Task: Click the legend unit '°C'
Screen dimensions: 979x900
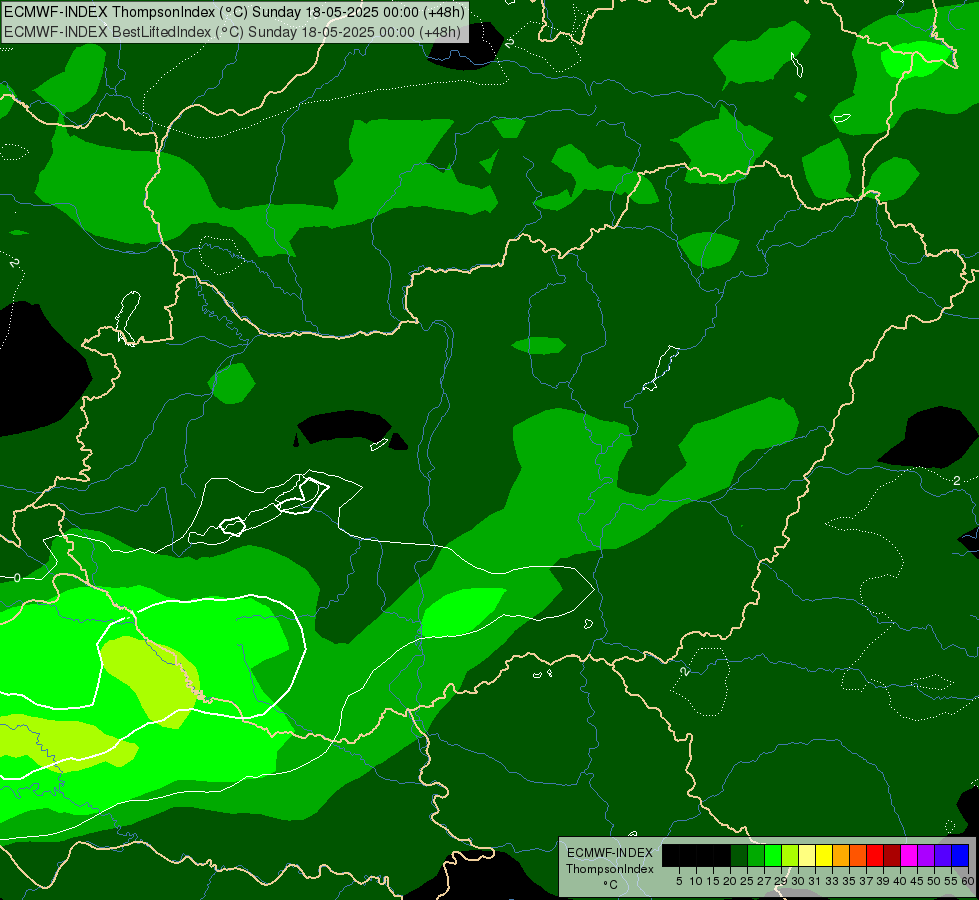Action: click(611, 885)
